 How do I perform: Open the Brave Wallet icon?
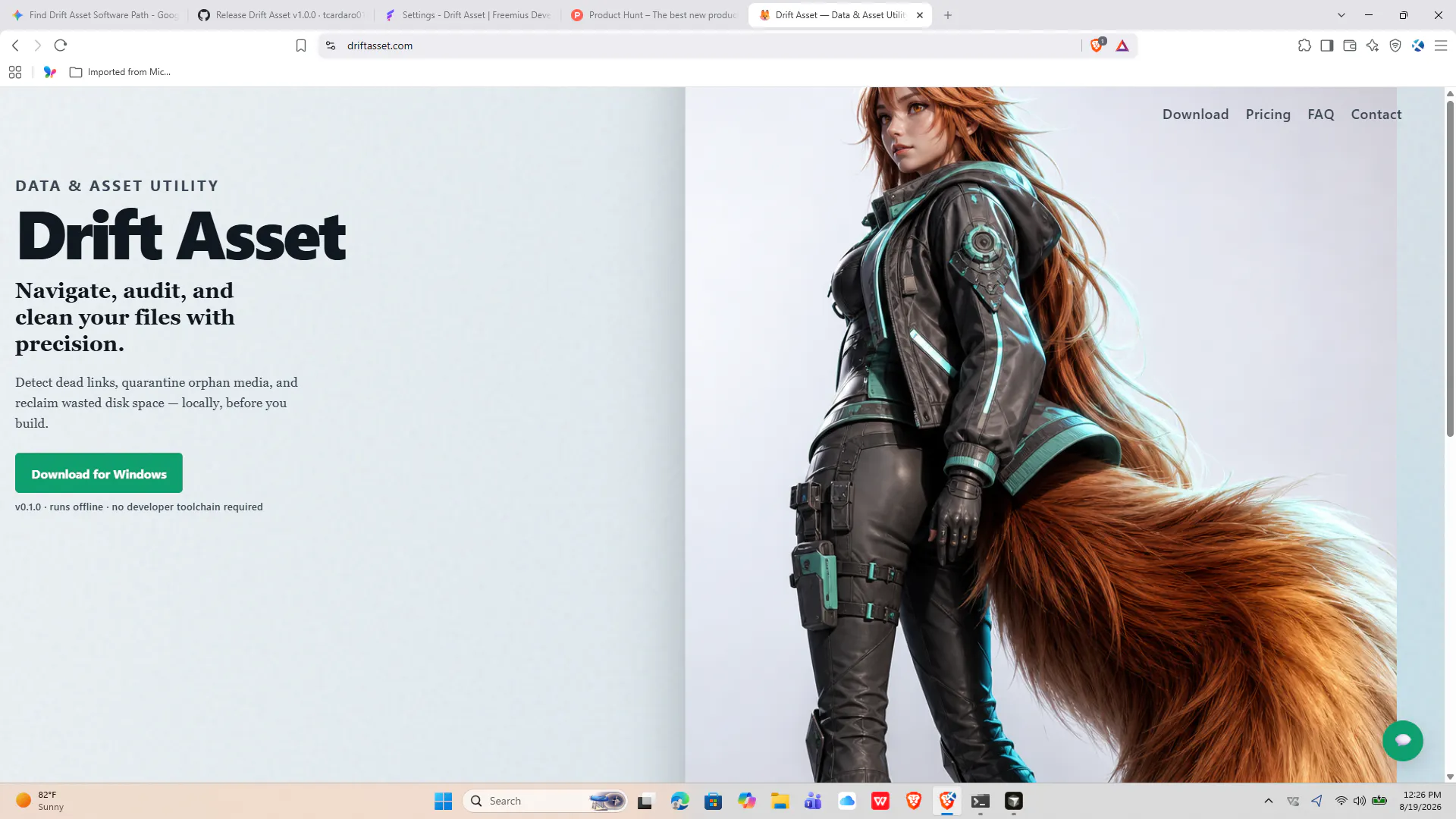pos(1350,45)
